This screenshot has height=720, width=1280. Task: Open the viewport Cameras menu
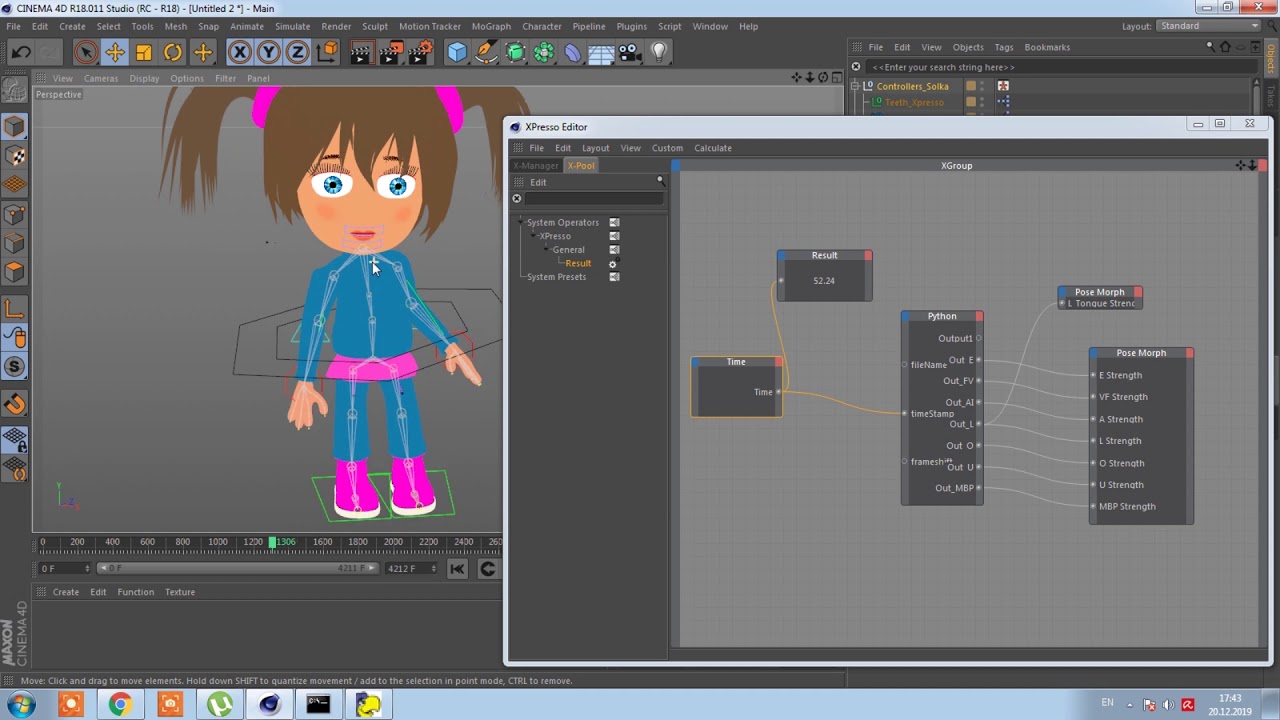100,78
